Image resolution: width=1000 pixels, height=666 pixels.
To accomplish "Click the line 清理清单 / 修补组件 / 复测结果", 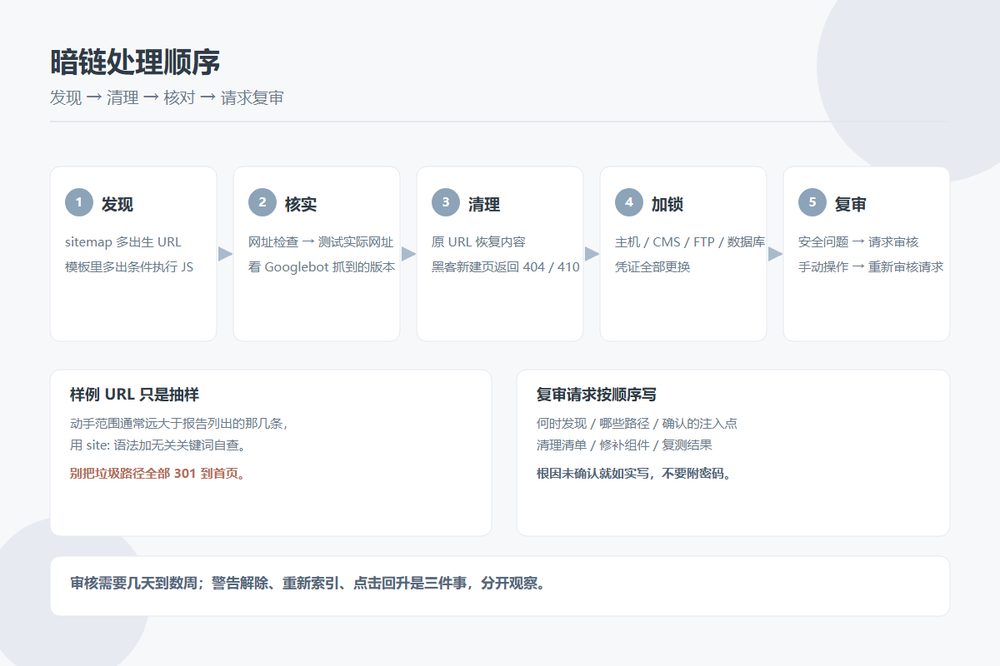I will click(x=624, y=445).
